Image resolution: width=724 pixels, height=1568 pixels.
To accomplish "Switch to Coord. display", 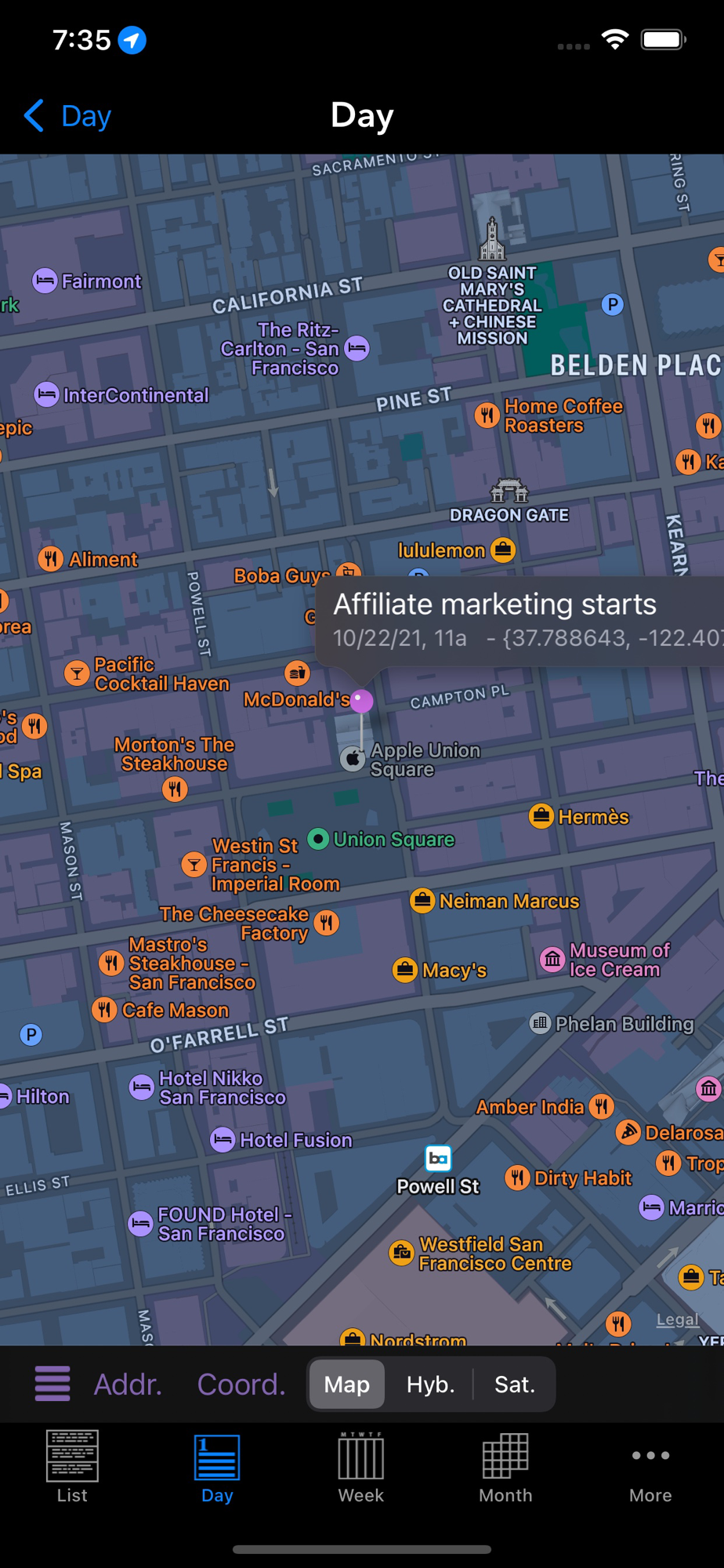I will click(241, 1385).
